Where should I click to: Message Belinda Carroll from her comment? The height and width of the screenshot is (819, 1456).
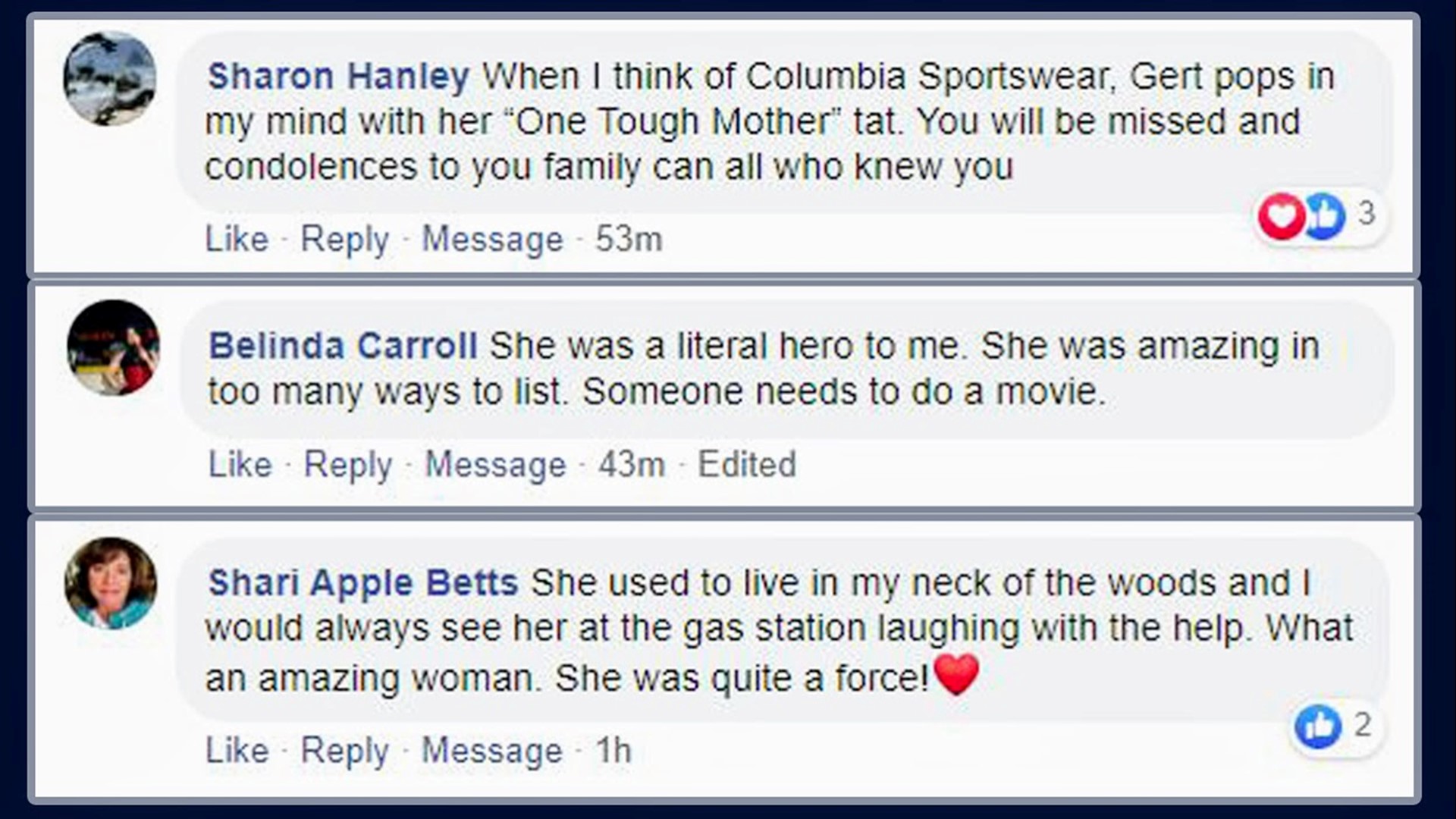coord(495,464)
